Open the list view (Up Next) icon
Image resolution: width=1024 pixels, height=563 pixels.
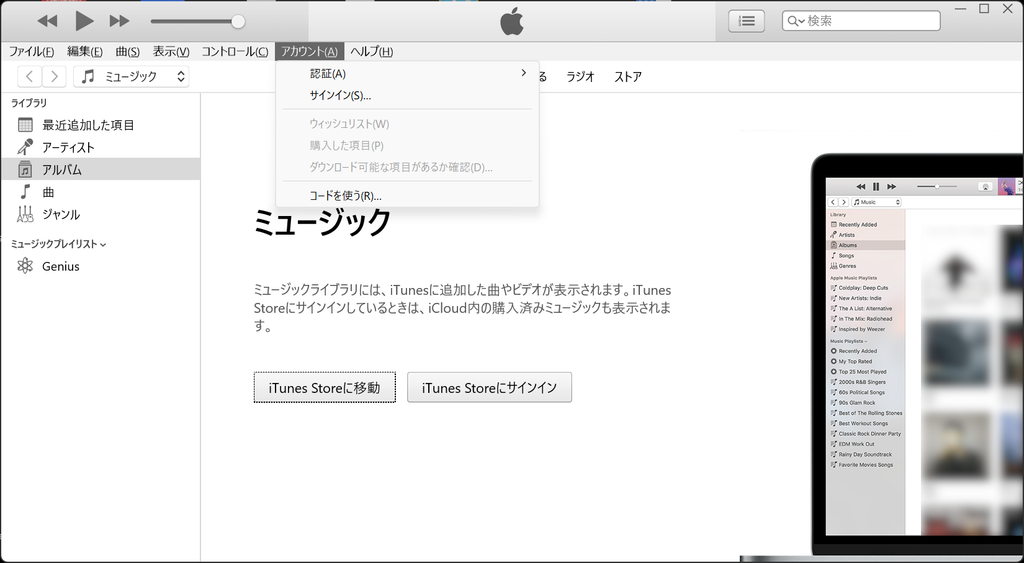click(x=746, y=21)
